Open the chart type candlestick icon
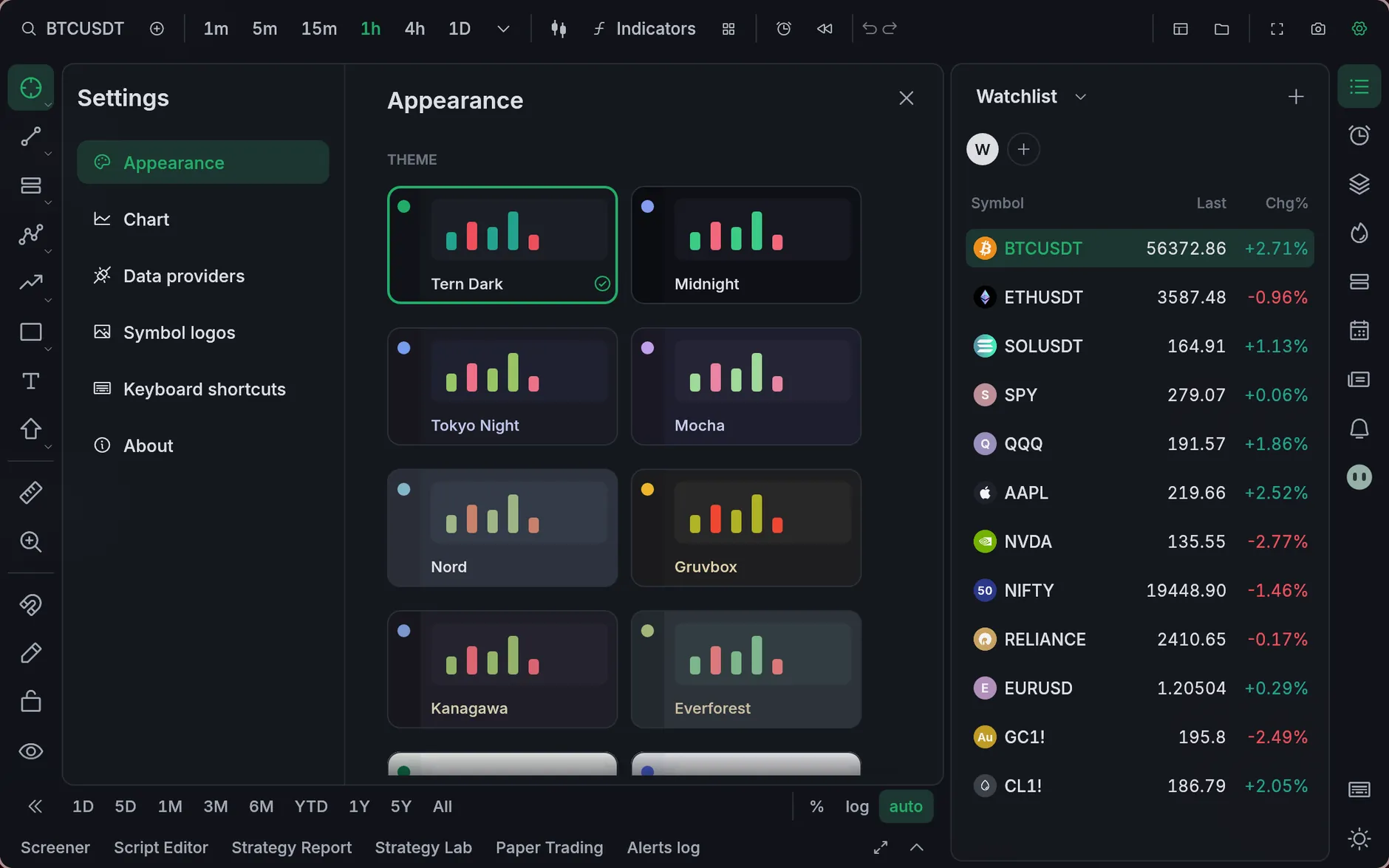1389x868 pixels. click(x=559, y=29)
